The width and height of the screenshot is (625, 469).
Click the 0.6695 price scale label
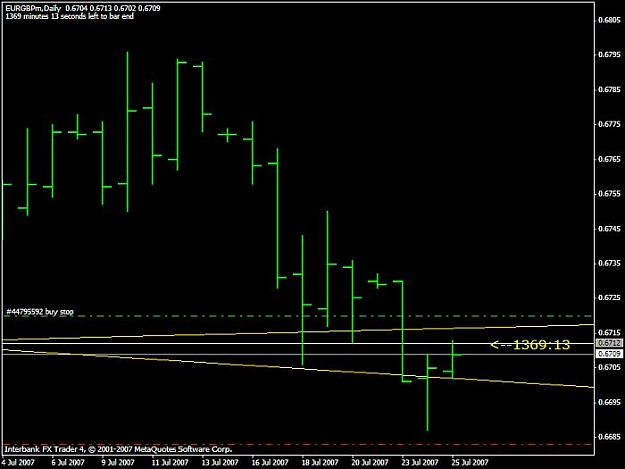click(609, 402)
